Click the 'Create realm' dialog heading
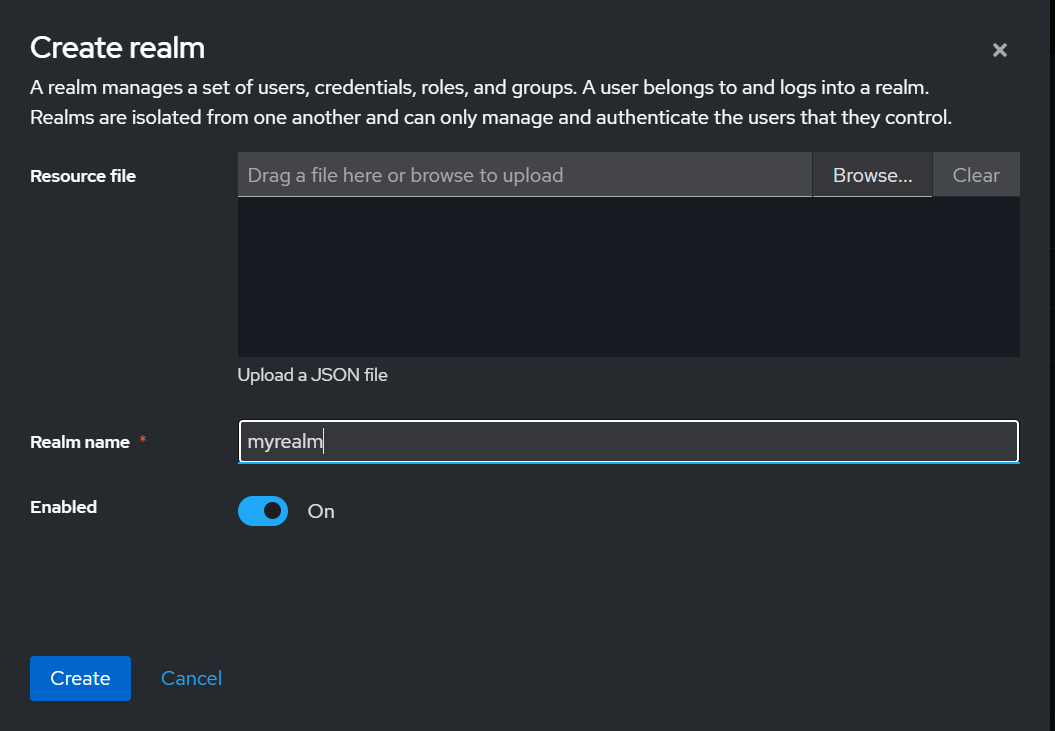 tap(117, 47)
